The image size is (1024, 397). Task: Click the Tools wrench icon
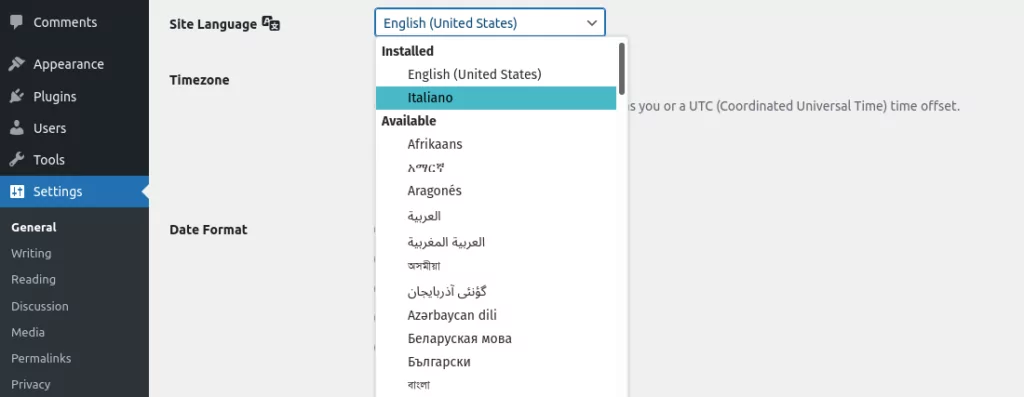pos(17,159)
